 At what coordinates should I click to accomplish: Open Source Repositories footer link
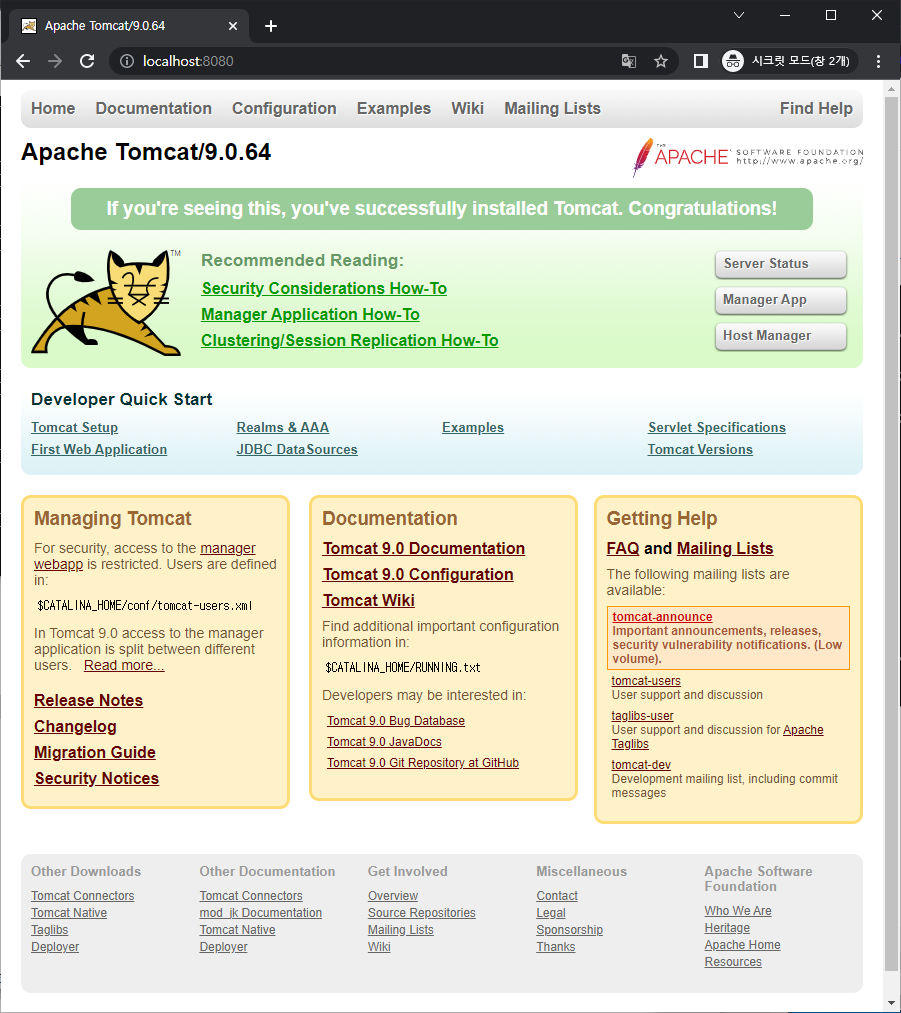421,912
